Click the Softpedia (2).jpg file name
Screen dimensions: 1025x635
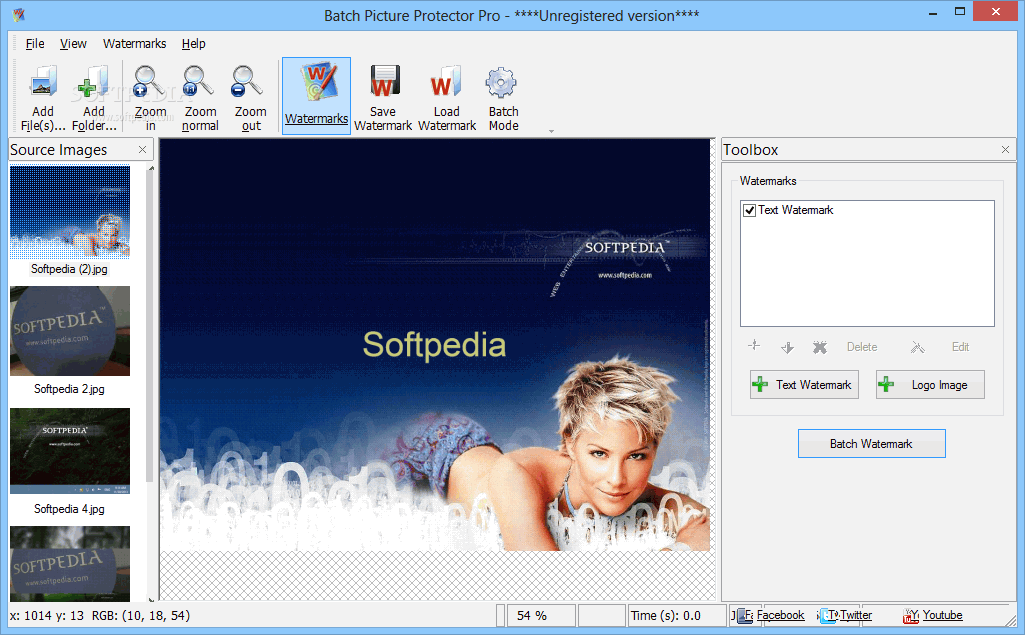click(x=69, y=269)
